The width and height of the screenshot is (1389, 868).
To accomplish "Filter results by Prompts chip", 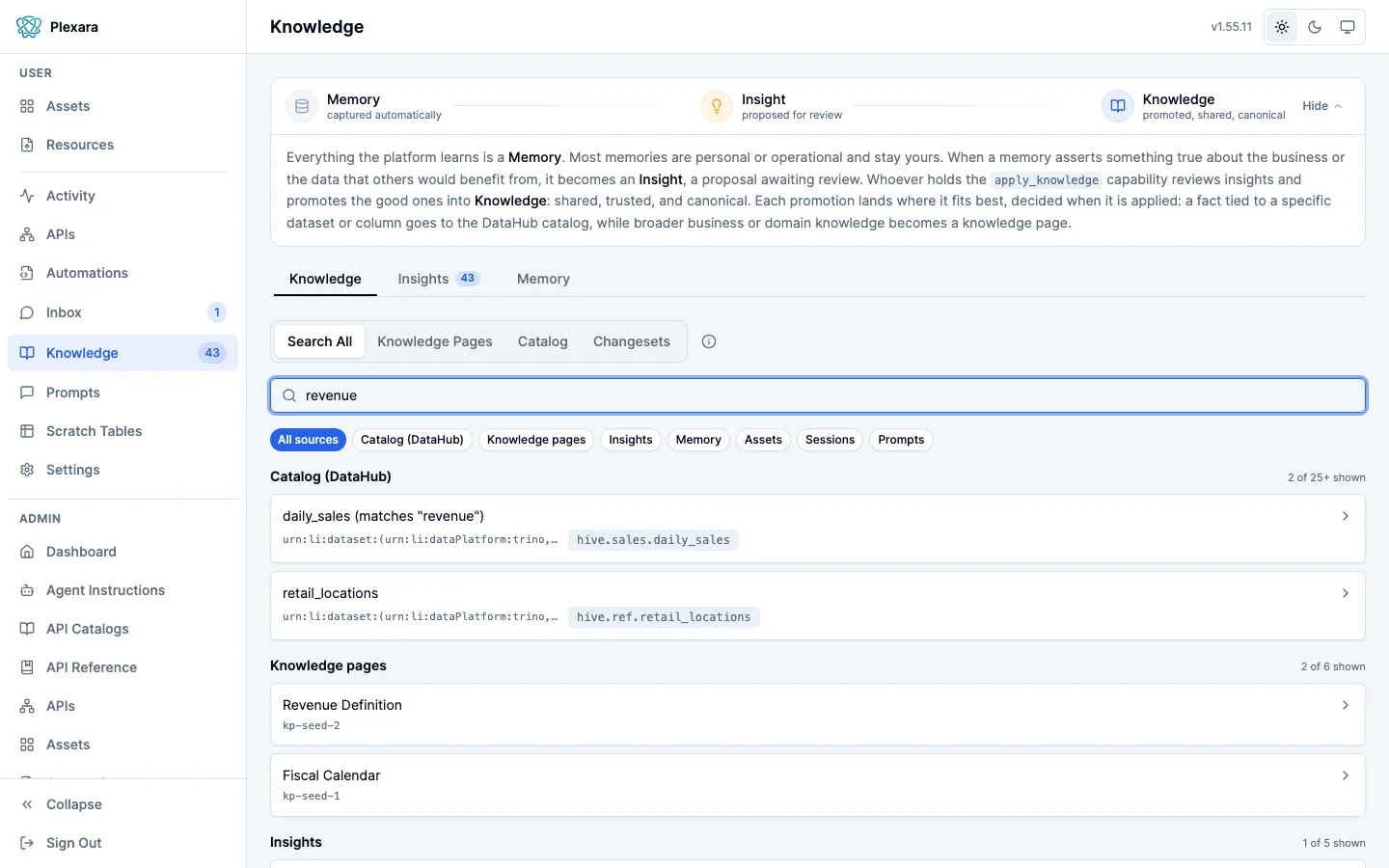I will tap(901, 440).
